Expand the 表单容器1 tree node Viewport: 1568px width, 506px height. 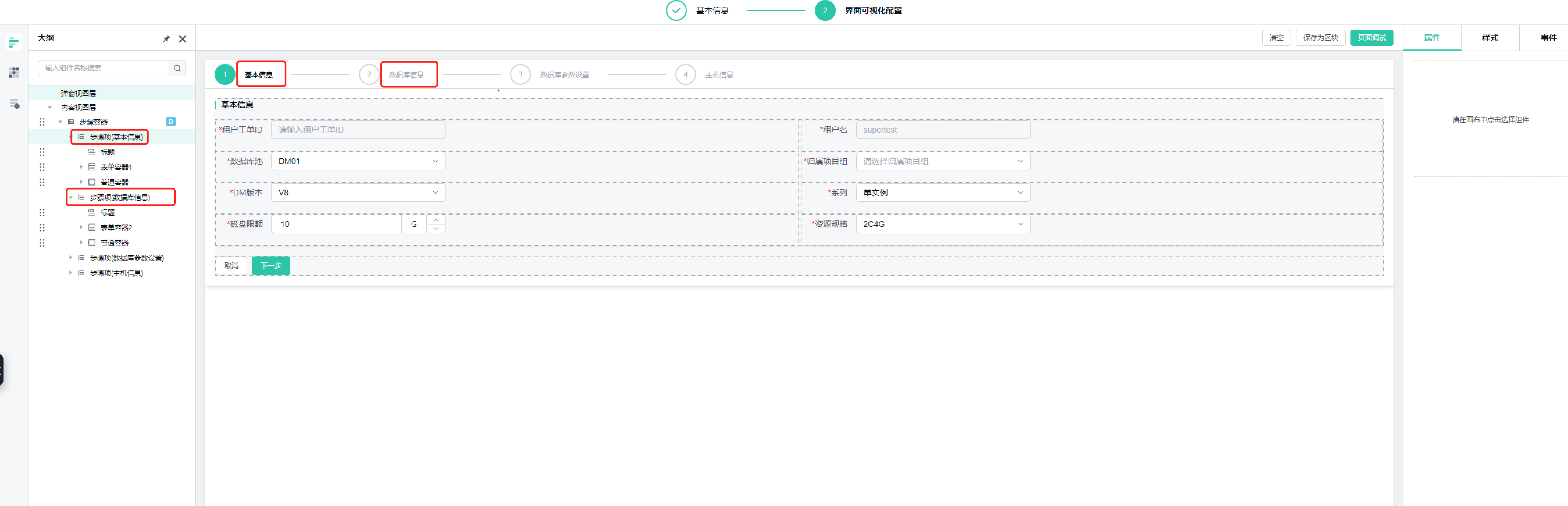click(x=81, y=167)
